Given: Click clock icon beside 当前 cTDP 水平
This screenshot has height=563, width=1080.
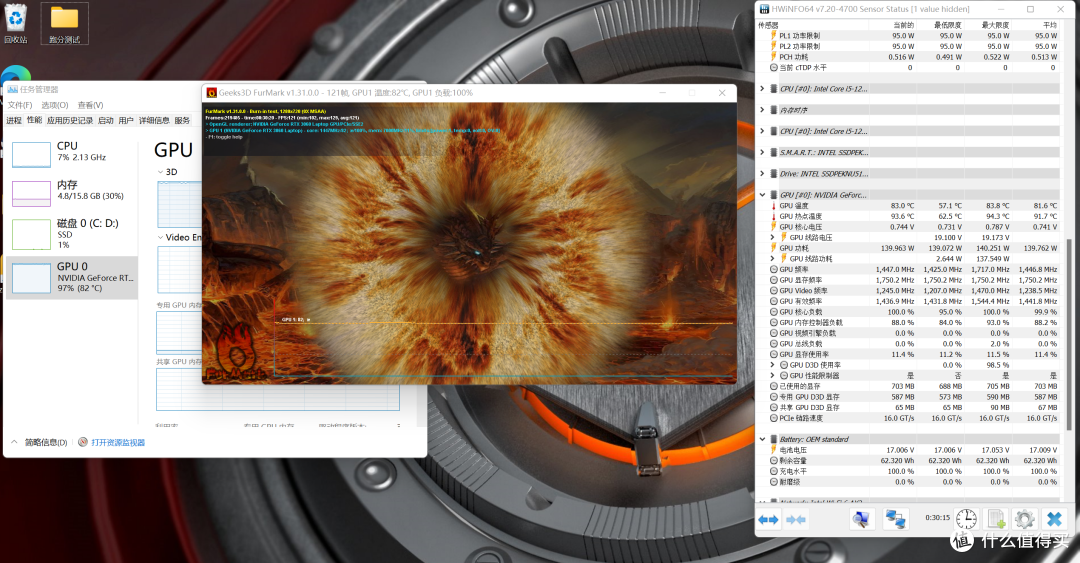Looking at the screenshot, I should click(x=773, y=68).
